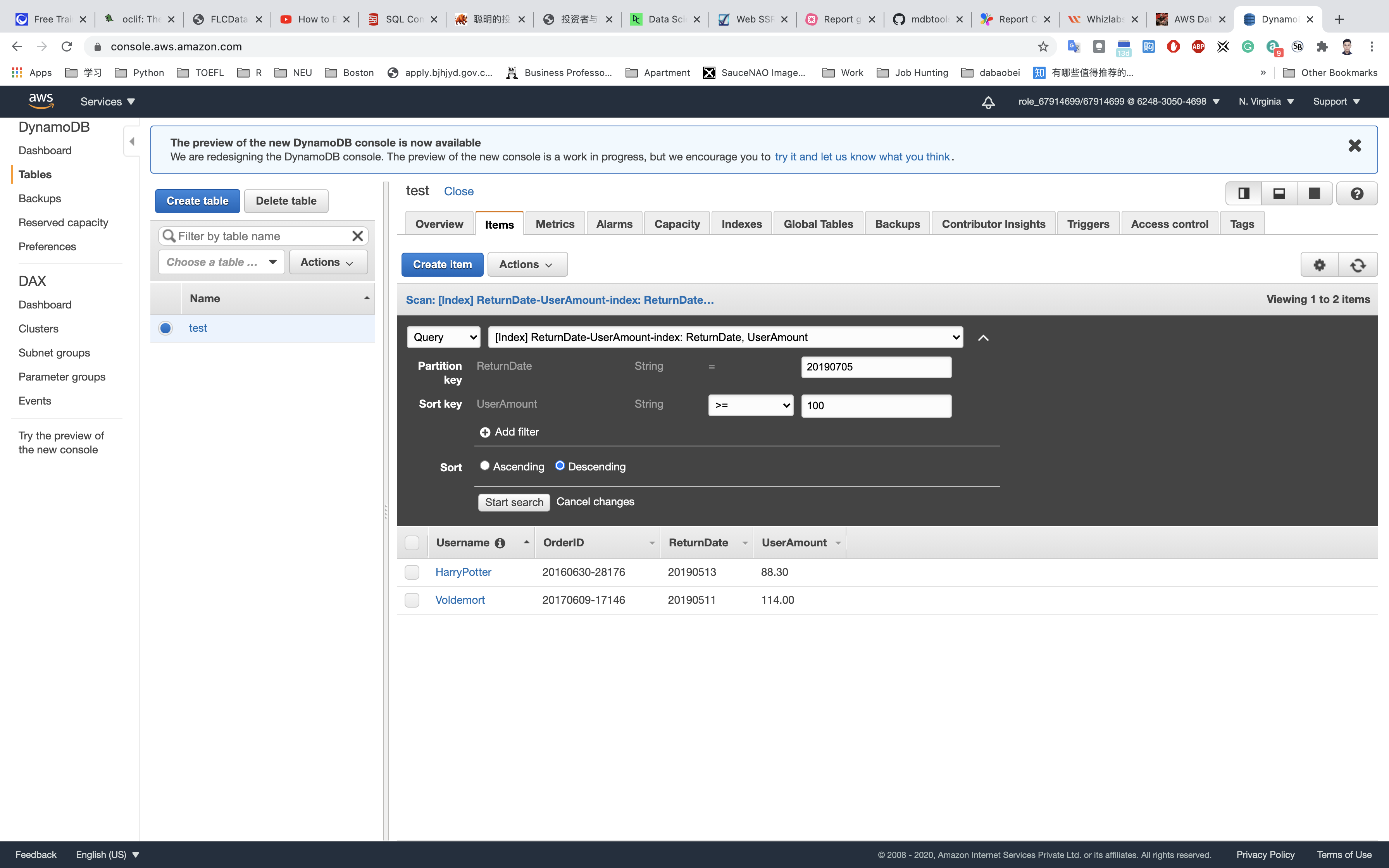Switch to split vertical panel layout icon
Screen dimensions: 1389x868
click(x=1244, y=194)
